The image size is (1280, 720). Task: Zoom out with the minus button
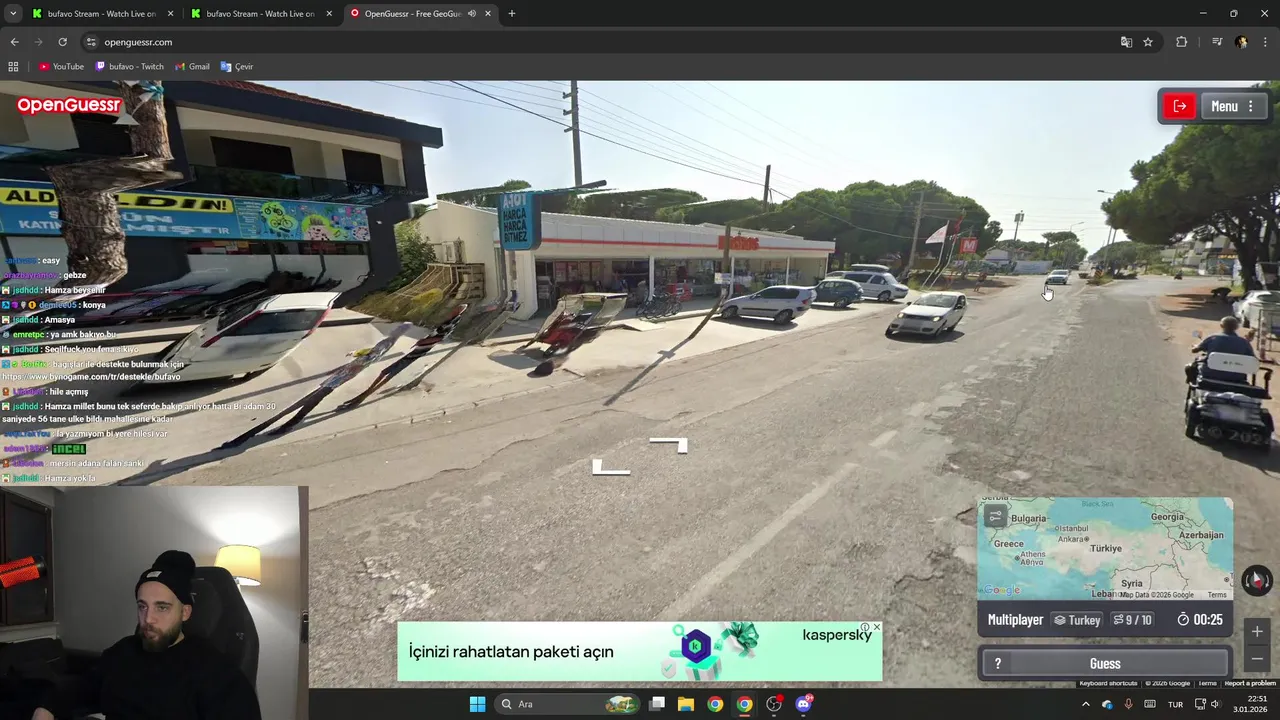click(x=1257, y=658)
